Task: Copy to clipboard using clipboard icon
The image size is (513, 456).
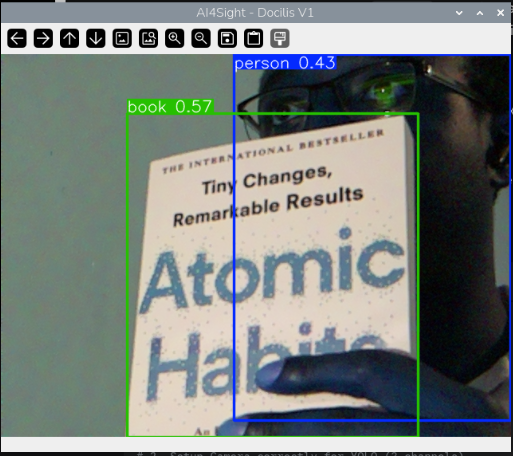Action: click(253, 39)
